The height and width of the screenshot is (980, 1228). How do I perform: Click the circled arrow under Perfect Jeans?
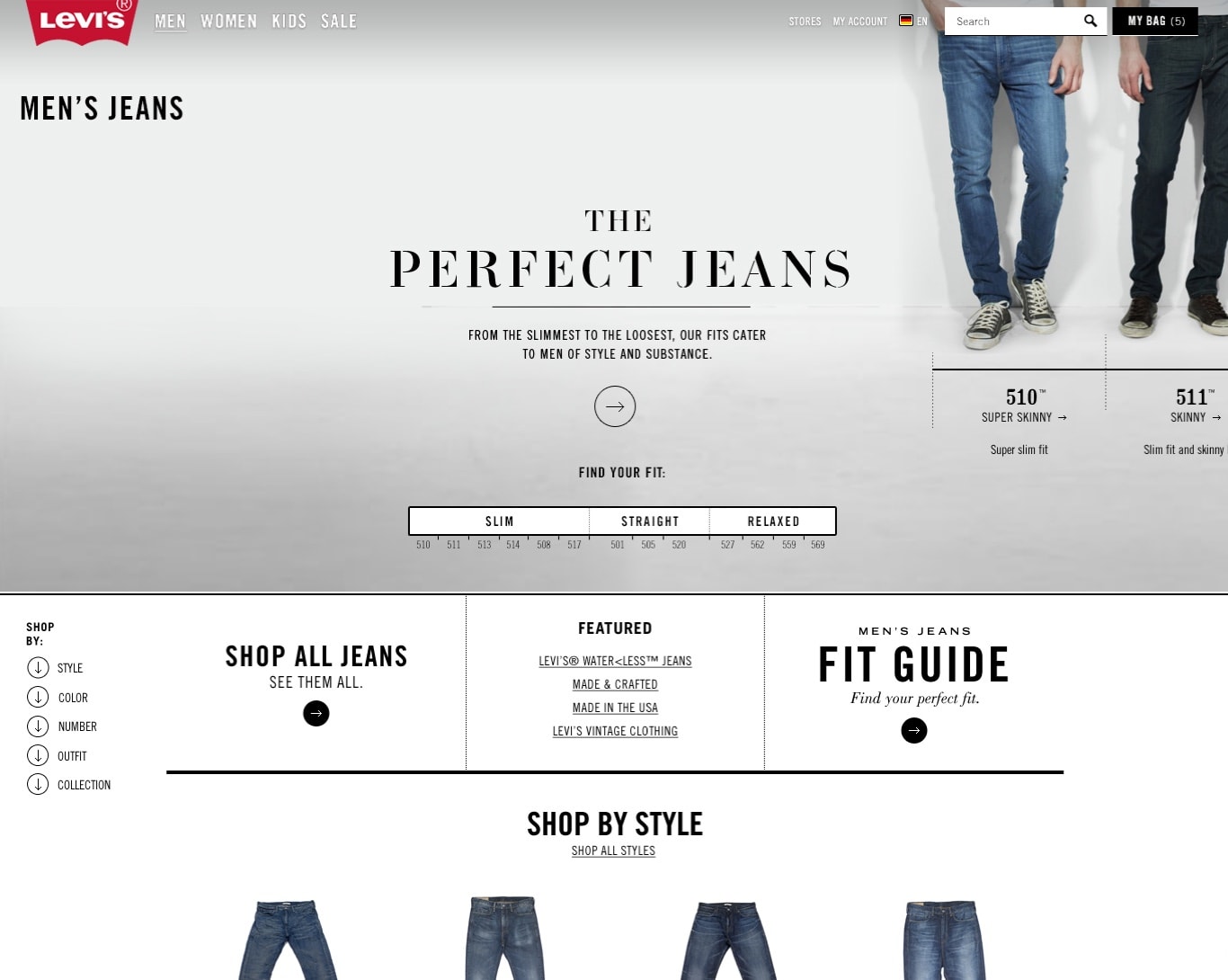[615, 406]
